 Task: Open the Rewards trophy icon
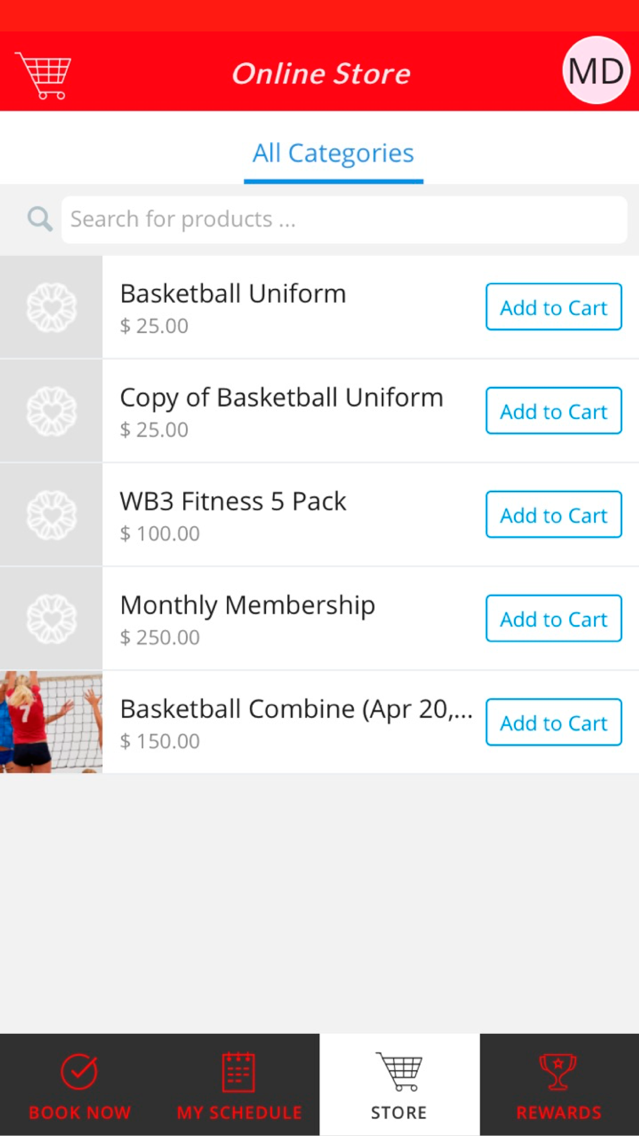click(x=558, y=1072)
